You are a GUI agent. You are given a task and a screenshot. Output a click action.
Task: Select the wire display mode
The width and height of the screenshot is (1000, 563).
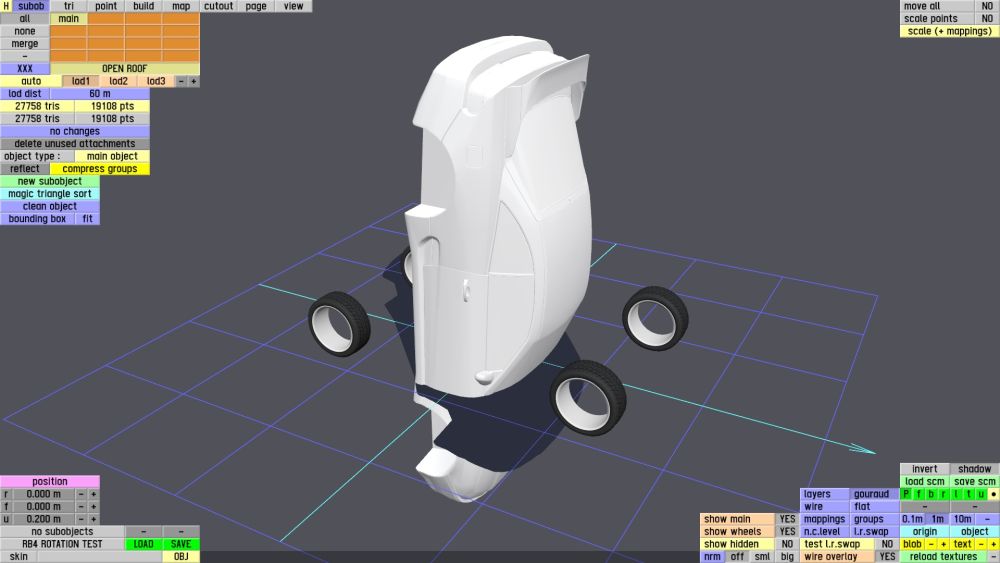point(825,506)
